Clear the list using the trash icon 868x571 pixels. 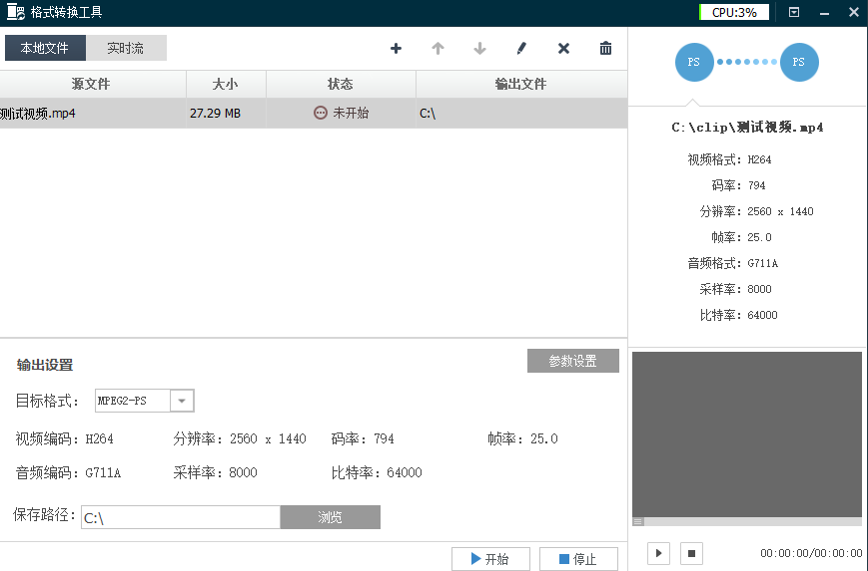pyautogui.click(x=605, y=48)
